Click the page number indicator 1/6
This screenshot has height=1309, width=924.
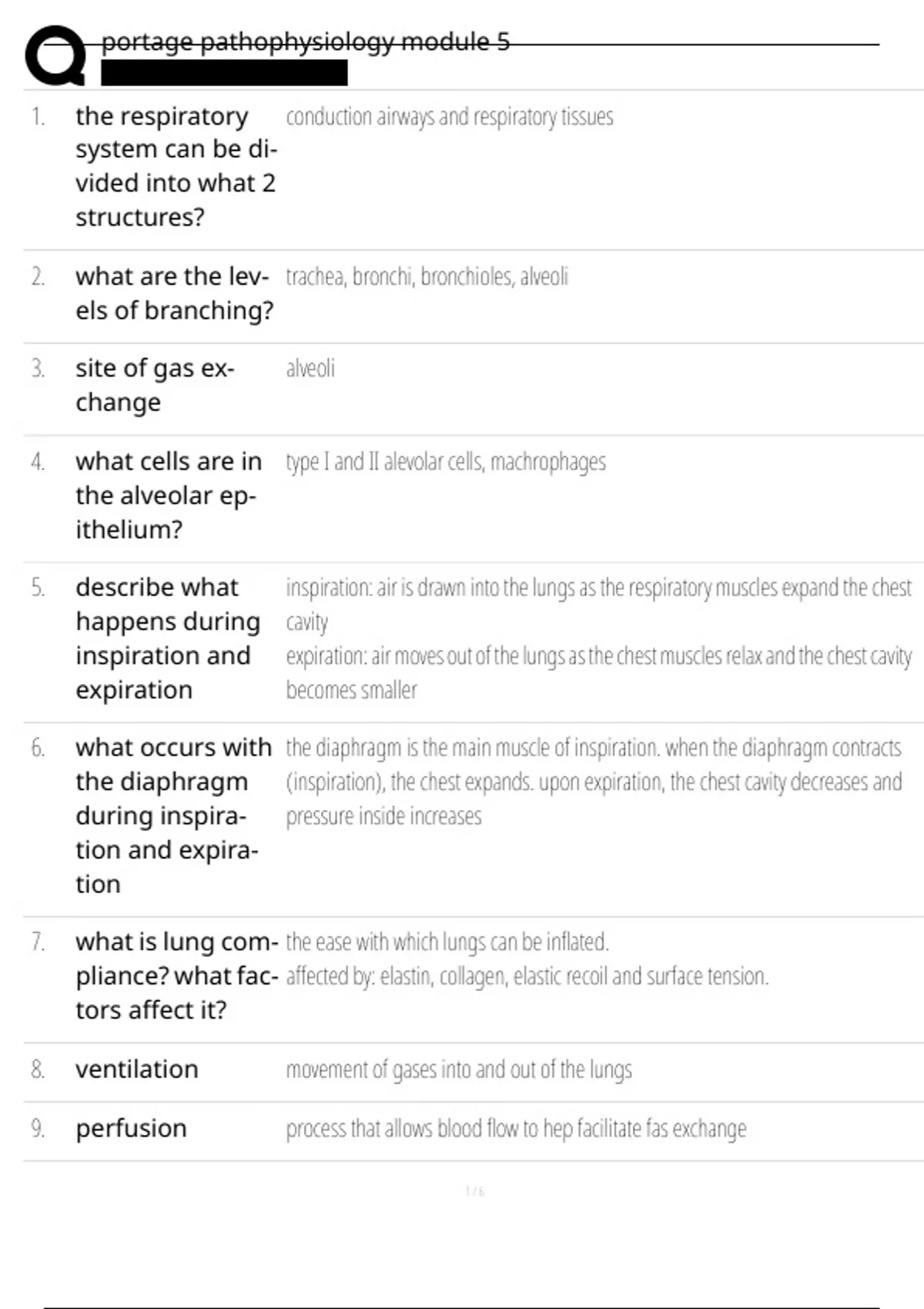[x=475, y=1191]
